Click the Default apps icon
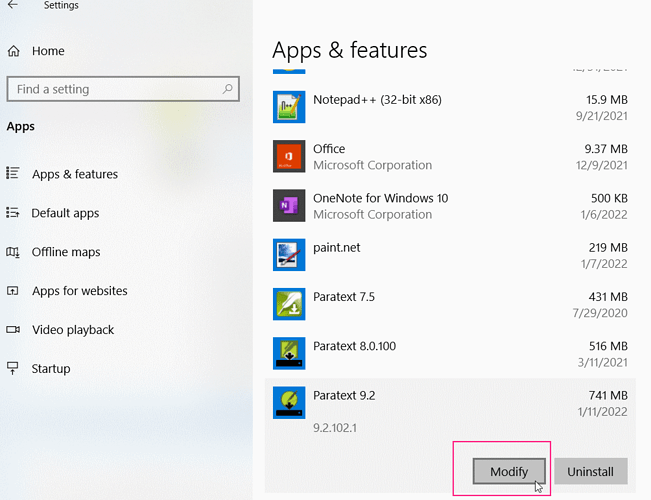The image size is (651, 500). click(12, 213)
